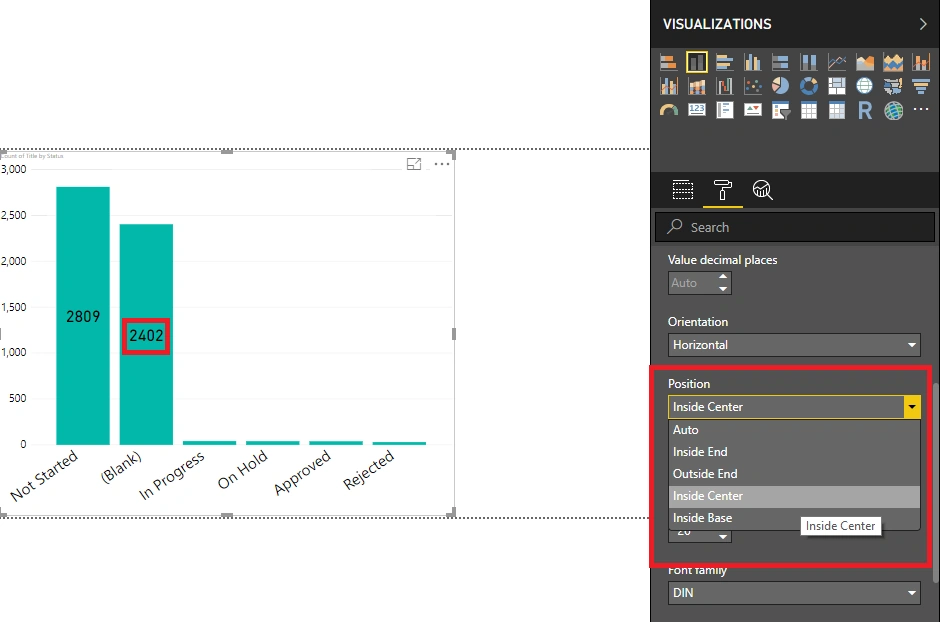Select the 100% stacked bar chart visual

point(781,62)
